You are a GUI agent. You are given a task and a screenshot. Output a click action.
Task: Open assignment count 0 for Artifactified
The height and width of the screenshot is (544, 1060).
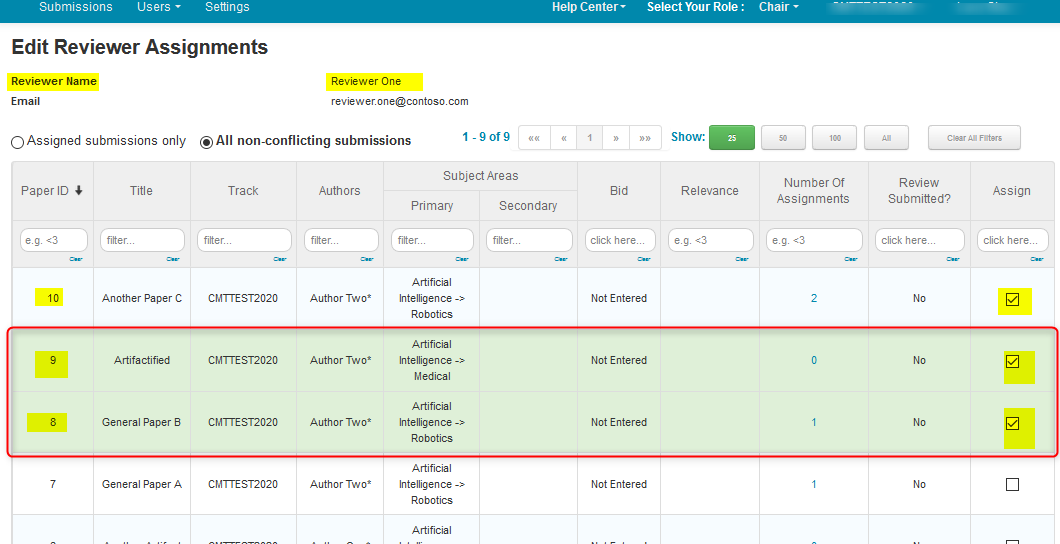(814, 360)
